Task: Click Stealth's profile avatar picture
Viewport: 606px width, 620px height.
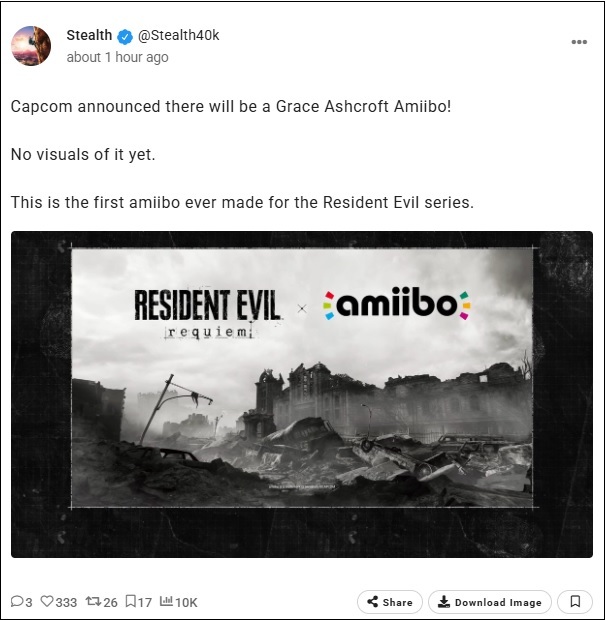Action: coord(31,46)
